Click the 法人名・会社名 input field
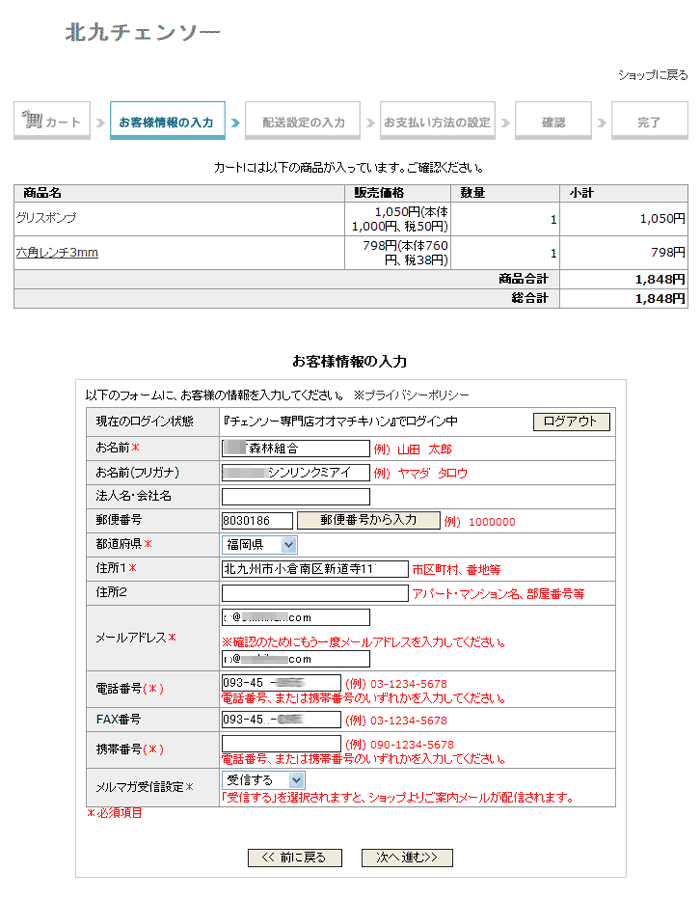This screenshot has height=899, width=700. coord(296,497)
